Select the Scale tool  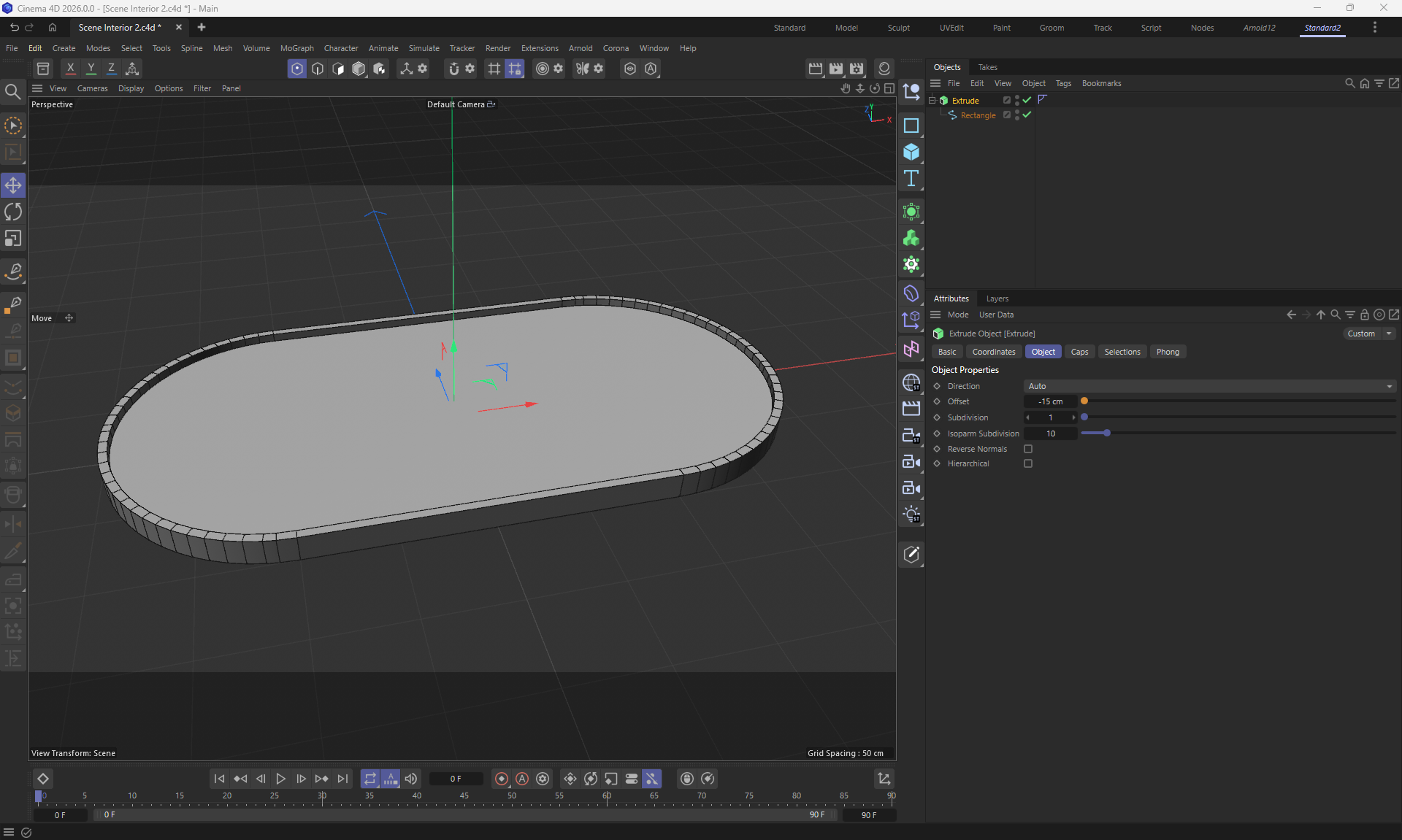coord(13,239)
